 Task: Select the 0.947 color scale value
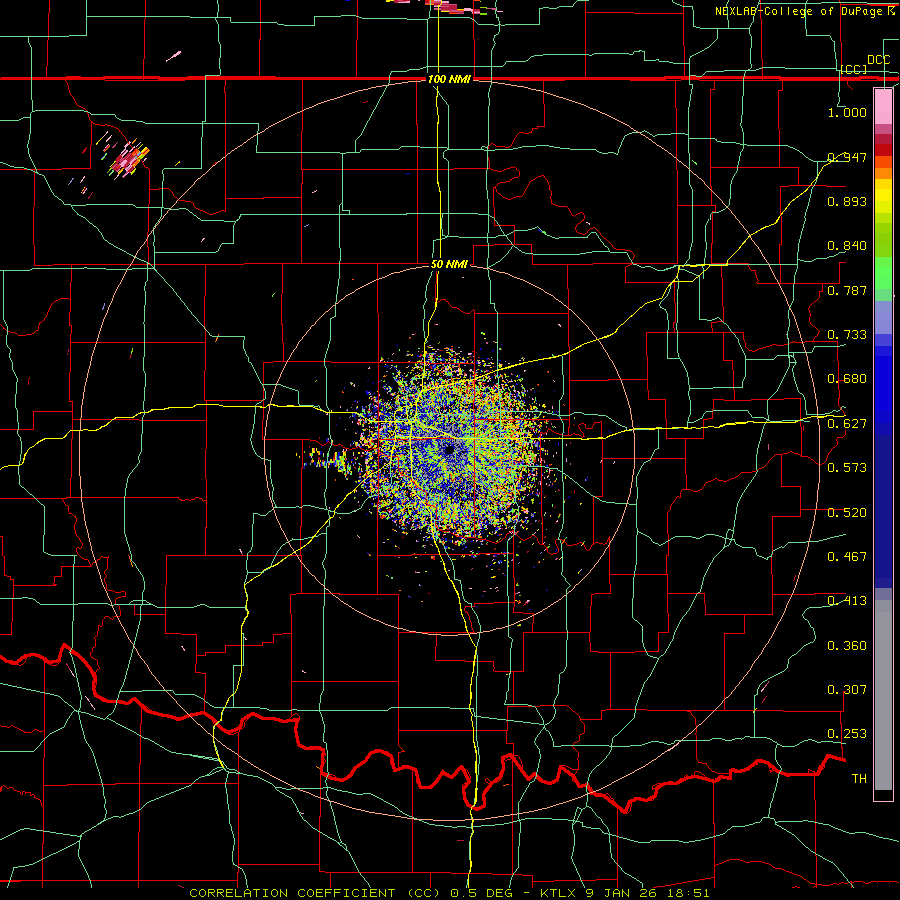click(847, 157)
